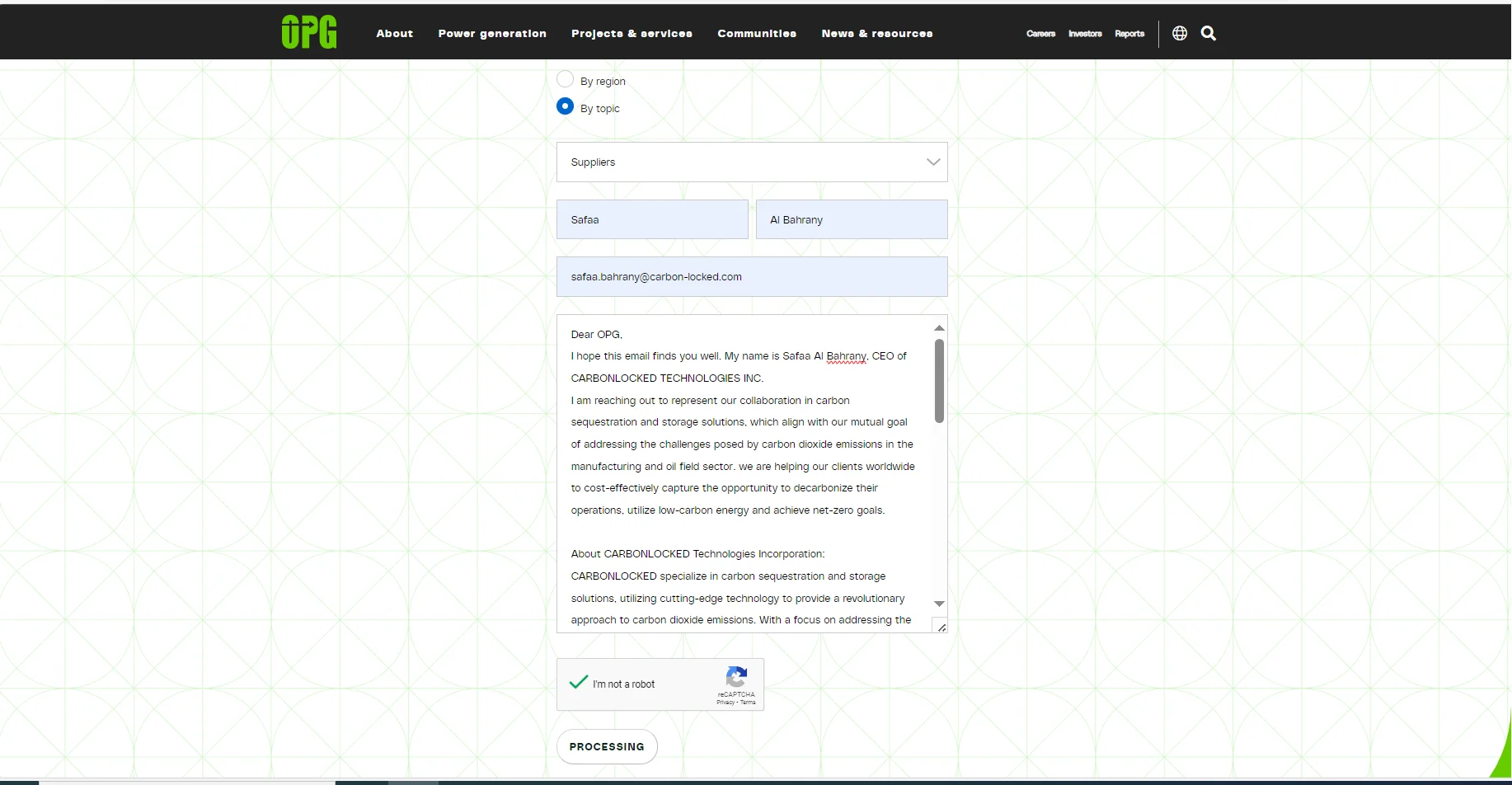Click the textarea resize handle icon
1512x785 pixels.
click(x=941, y=627)
